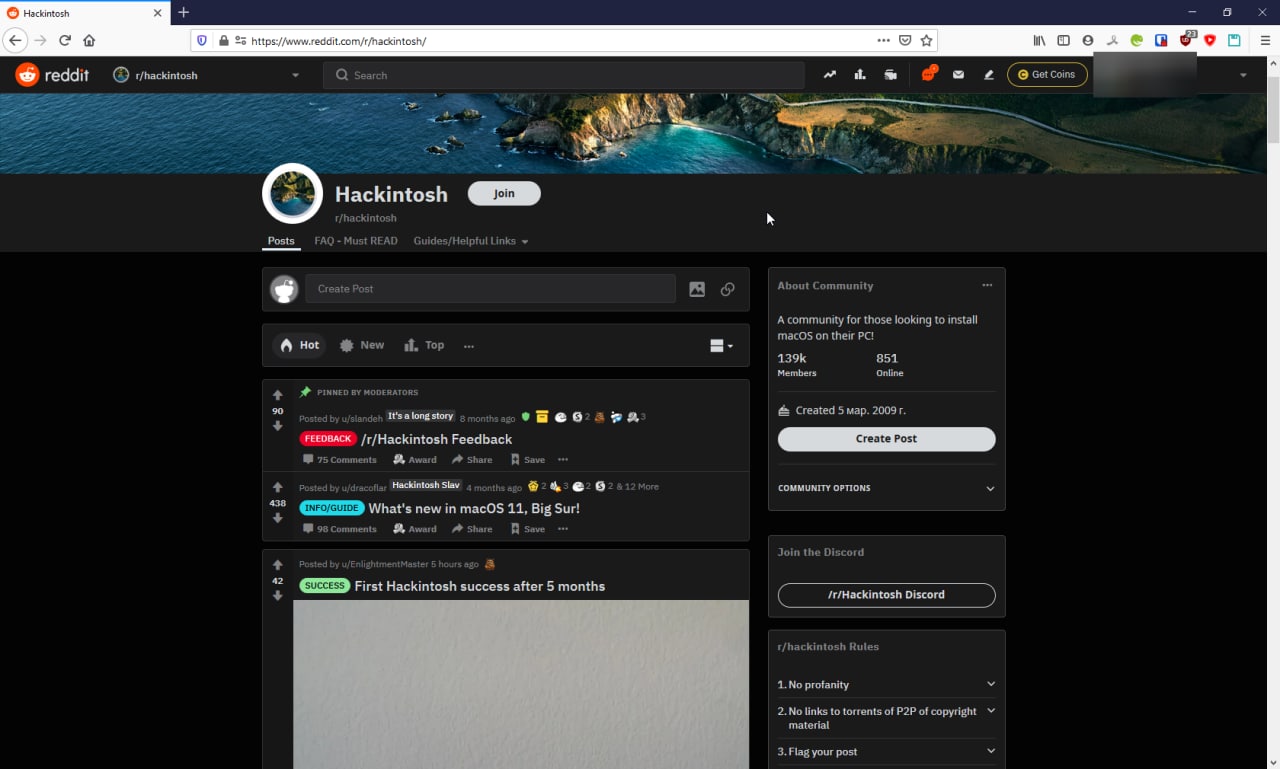Viewport: 1280px width, 769px height.
Task: Award the /r/Hackintosh Feedback post
Action: [x=415, y=460]
